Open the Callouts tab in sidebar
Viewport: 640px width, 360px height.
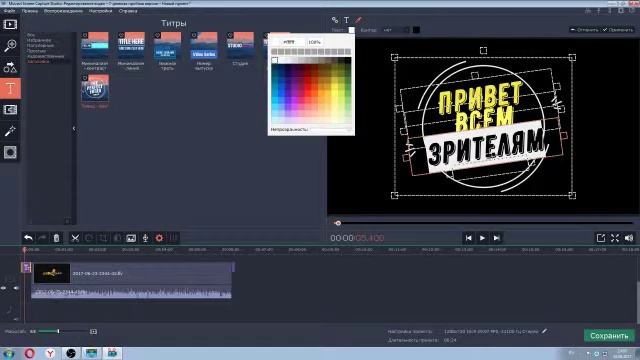click(10, 109)
